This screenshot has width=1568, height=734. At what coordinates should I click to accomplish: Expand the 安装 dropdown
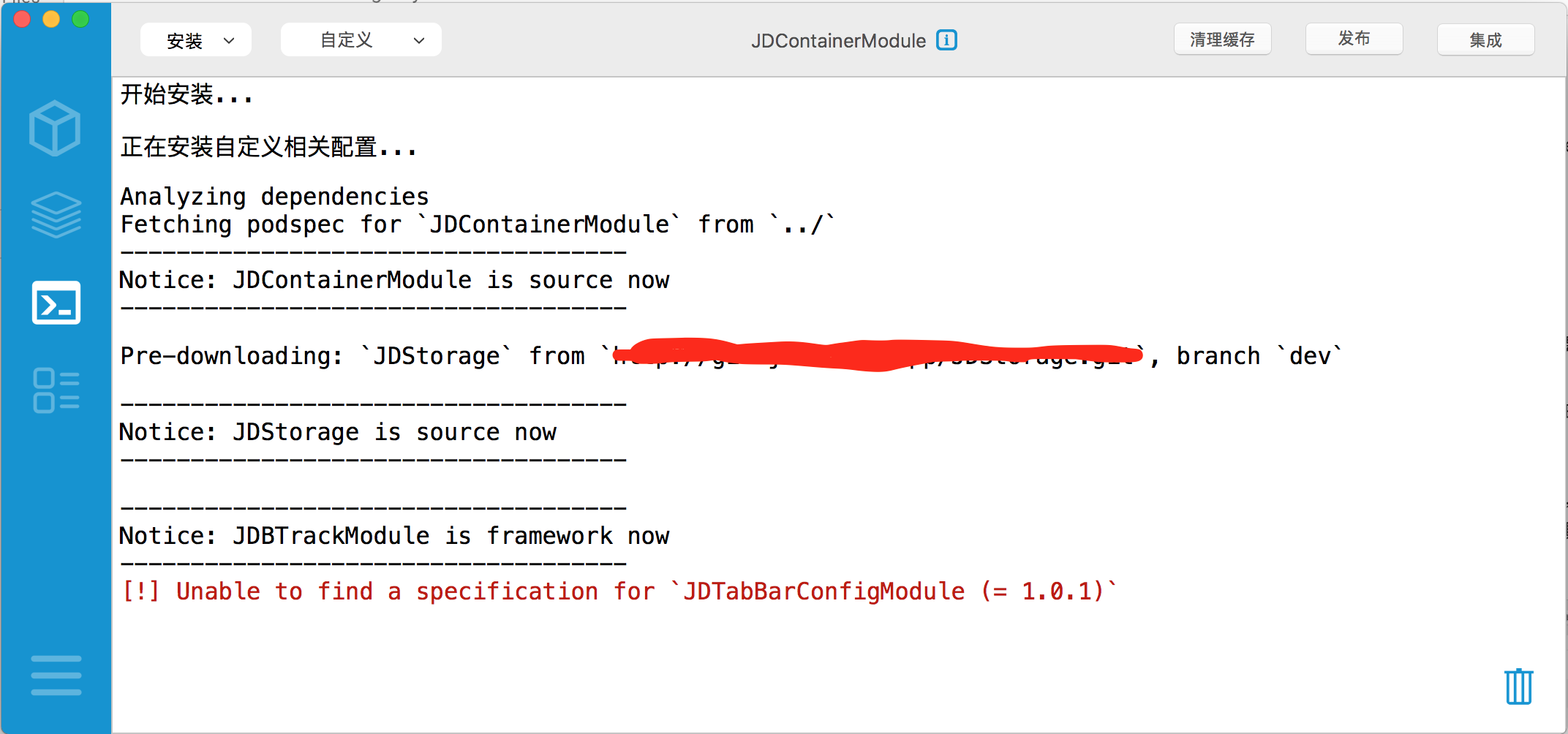196,40
